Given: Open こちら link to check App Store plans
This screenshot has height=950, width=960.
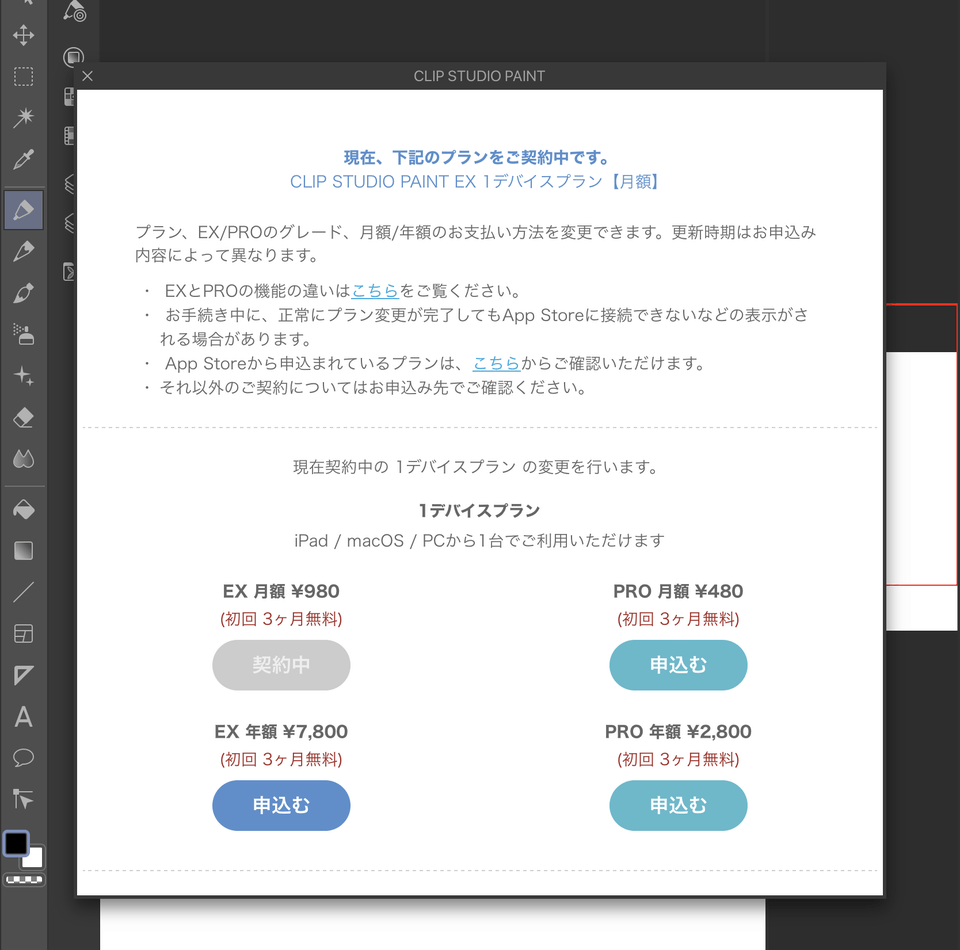Looking at the screenshot, I should coord(497,364).
